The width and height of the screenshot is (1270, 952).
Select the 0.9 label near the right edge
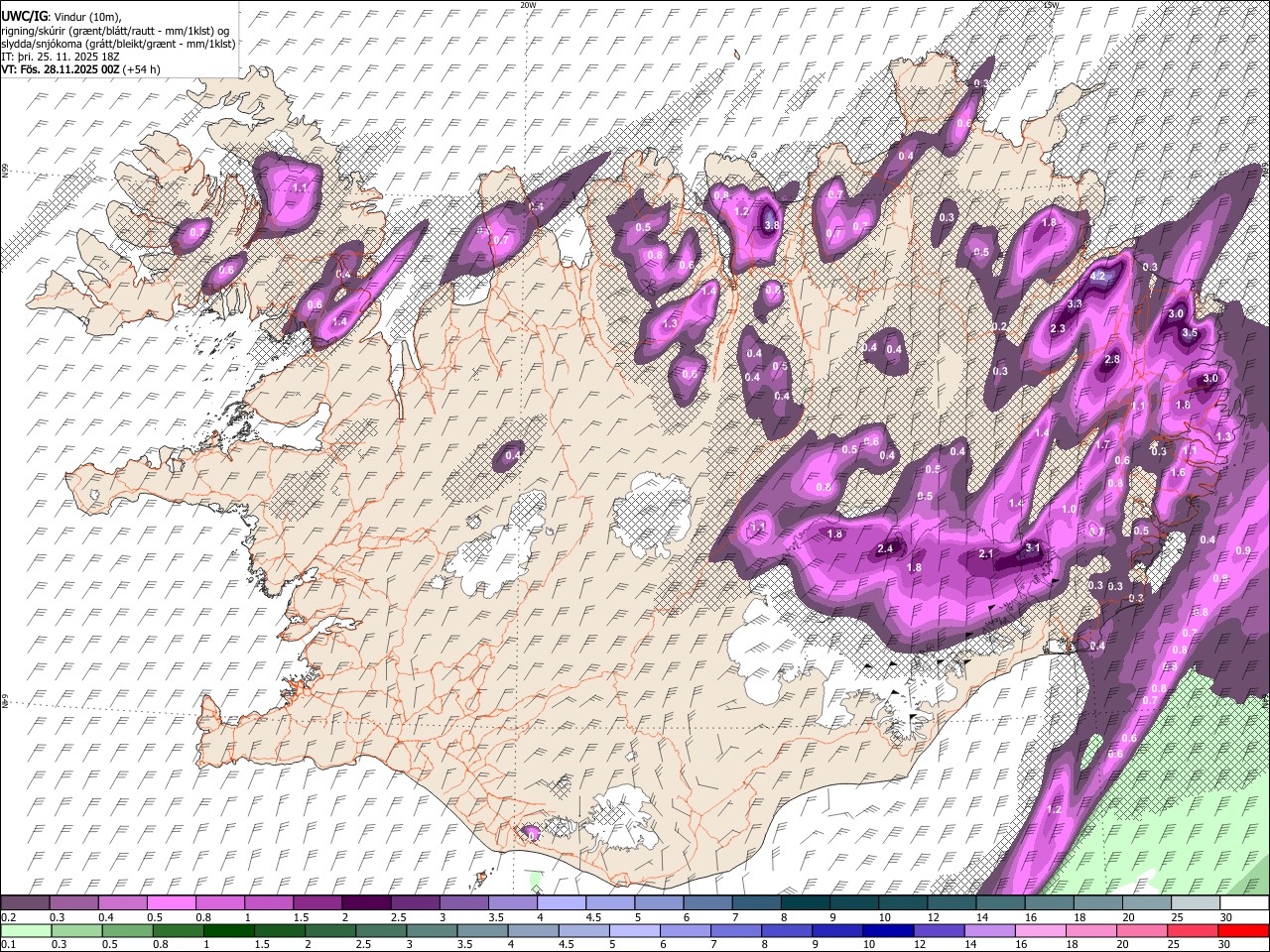click(x=1244, y=551)
